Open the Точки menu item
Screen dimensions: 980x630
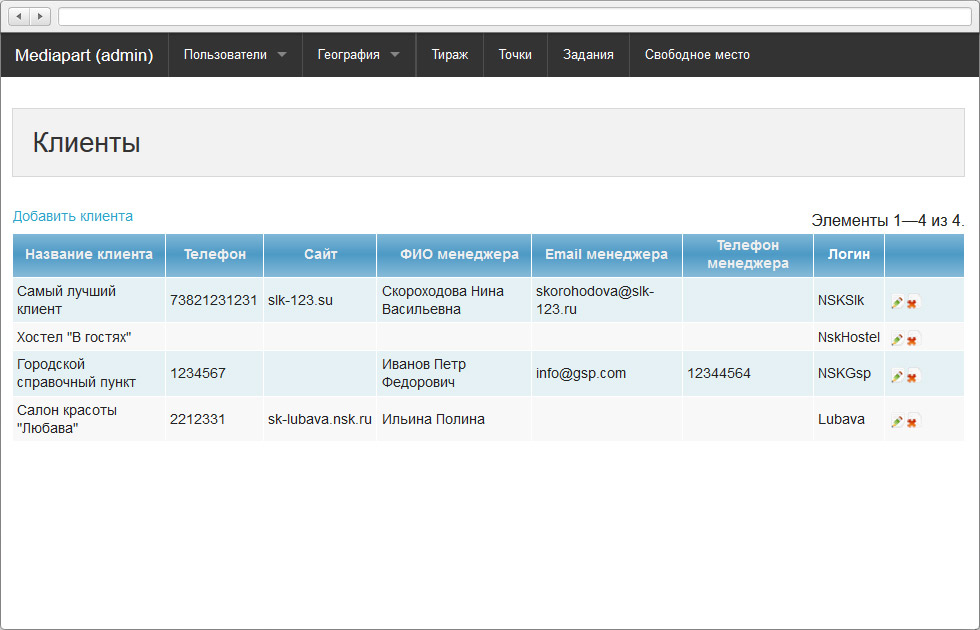pos(515,55)
